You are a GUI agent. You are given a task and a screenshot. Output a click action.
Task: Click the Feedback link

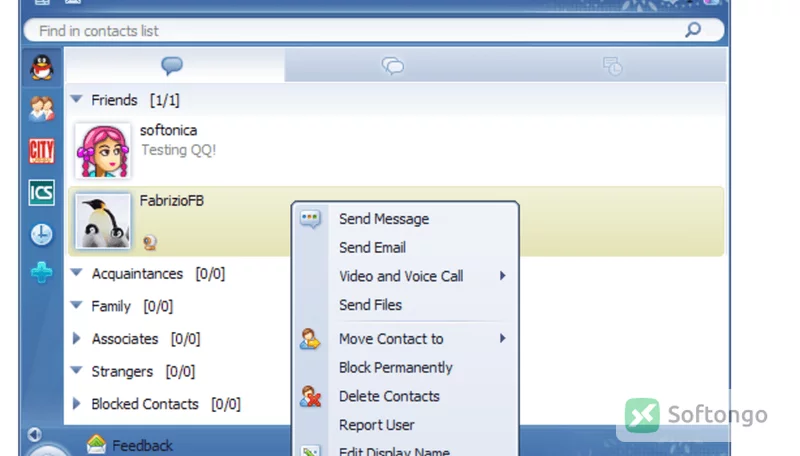click(x=142, y=446)
